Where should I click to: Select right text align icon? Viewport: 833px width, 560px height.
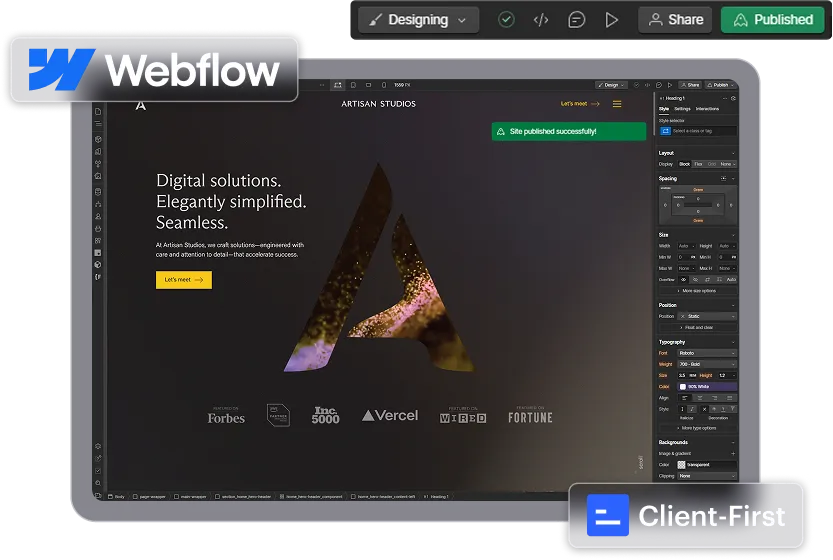click(715, 398)
